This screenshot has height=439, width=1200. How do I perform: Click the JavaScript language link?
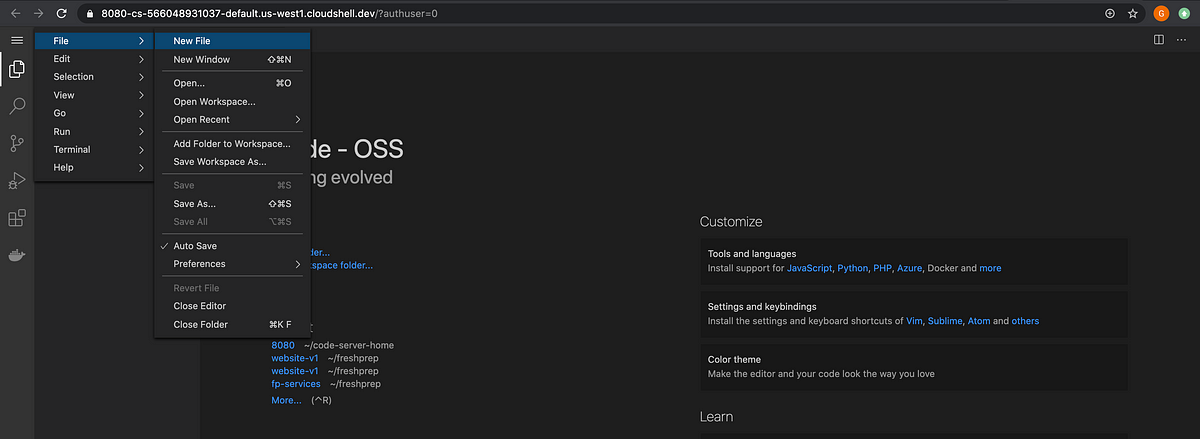tap(809, 268)
